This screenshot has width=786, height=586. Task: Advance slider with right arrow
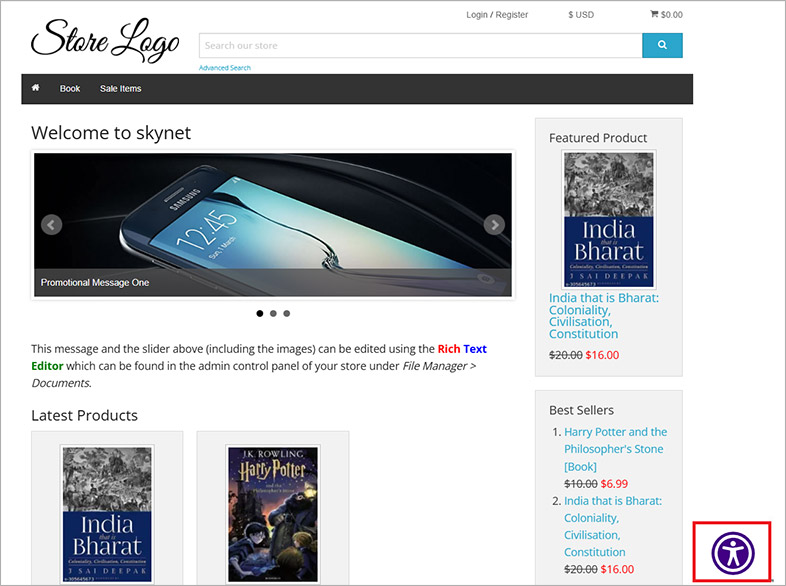click(x=494, y=225)
